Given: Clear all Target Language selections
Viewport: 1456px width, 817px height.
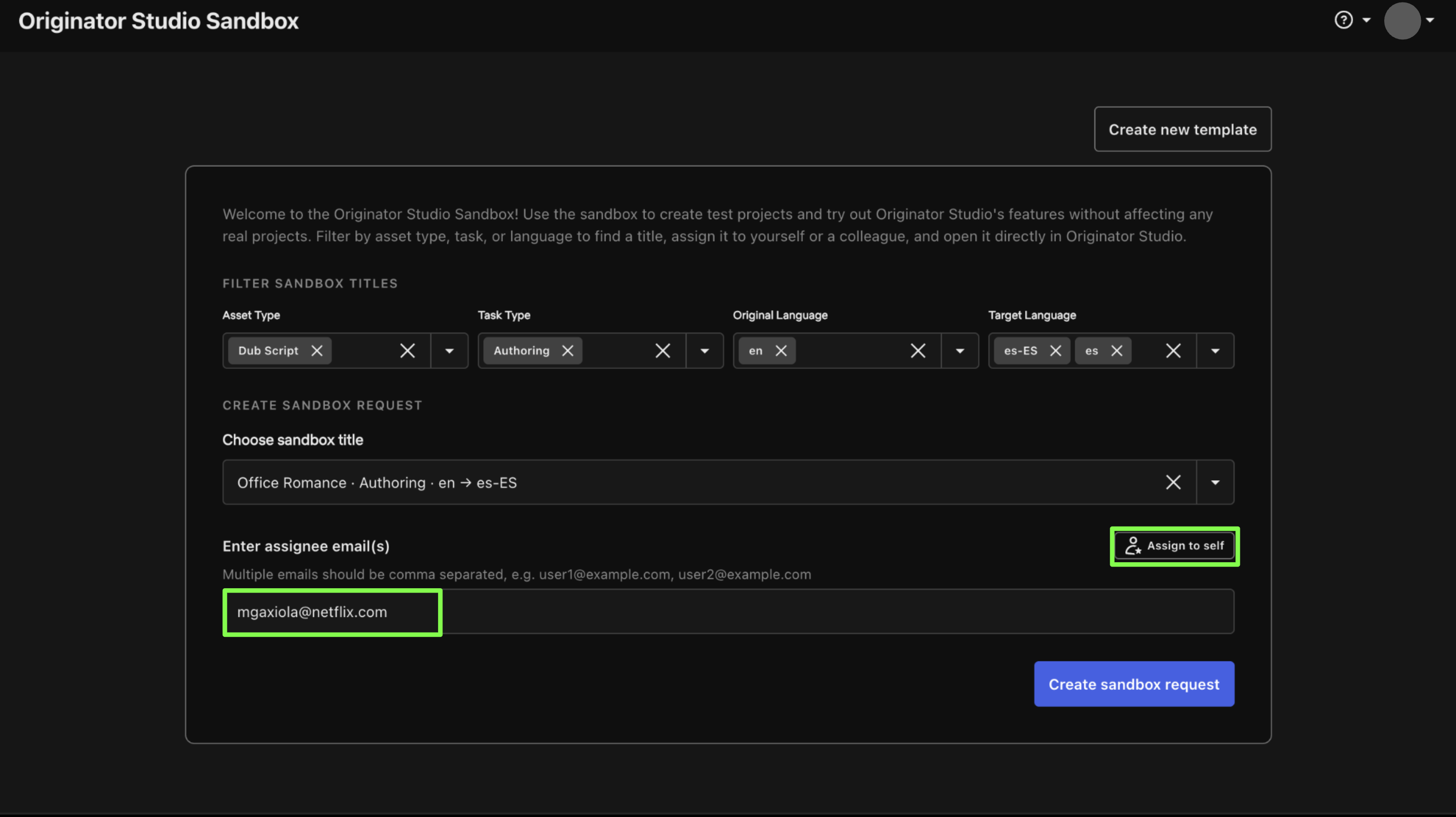Looking at the screenshot, I should coord(1173,351).
